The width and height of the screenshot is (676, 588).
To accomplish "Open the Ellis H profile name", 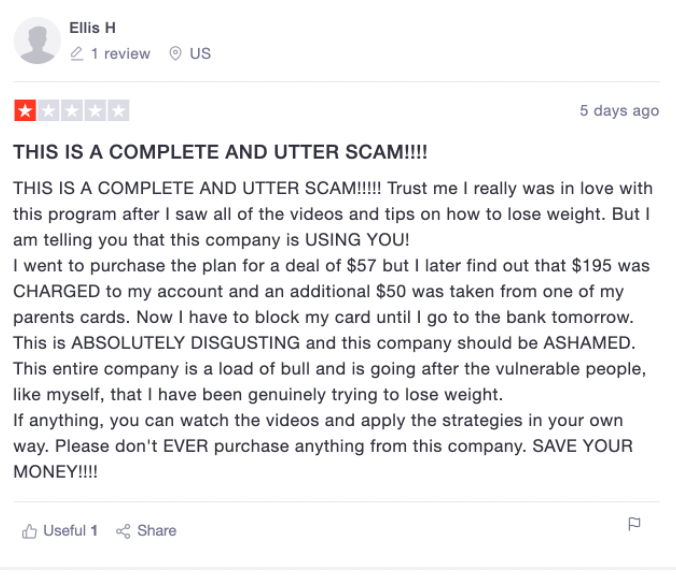I will (x=92, y=28).
